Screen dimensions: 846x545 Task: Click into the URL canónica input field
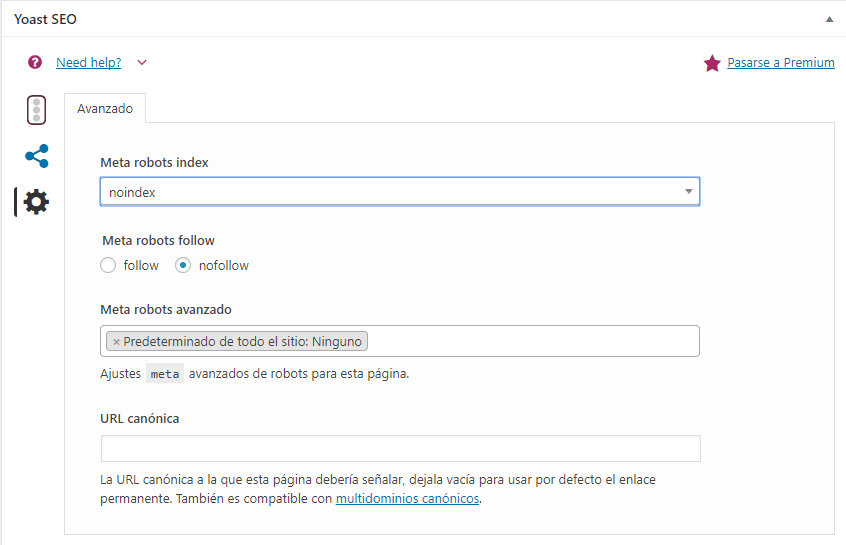(x=400, y=448)
